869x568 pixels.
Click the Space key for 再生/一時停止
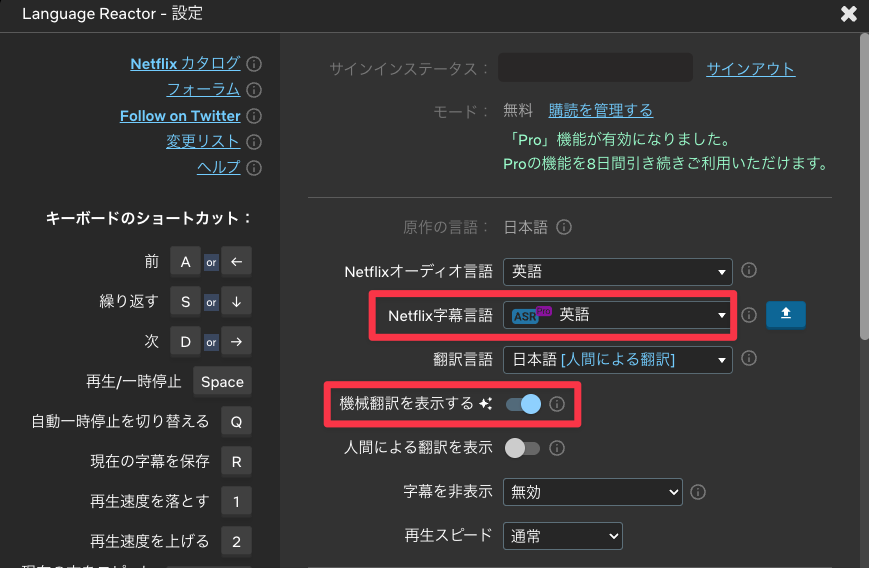222,382
